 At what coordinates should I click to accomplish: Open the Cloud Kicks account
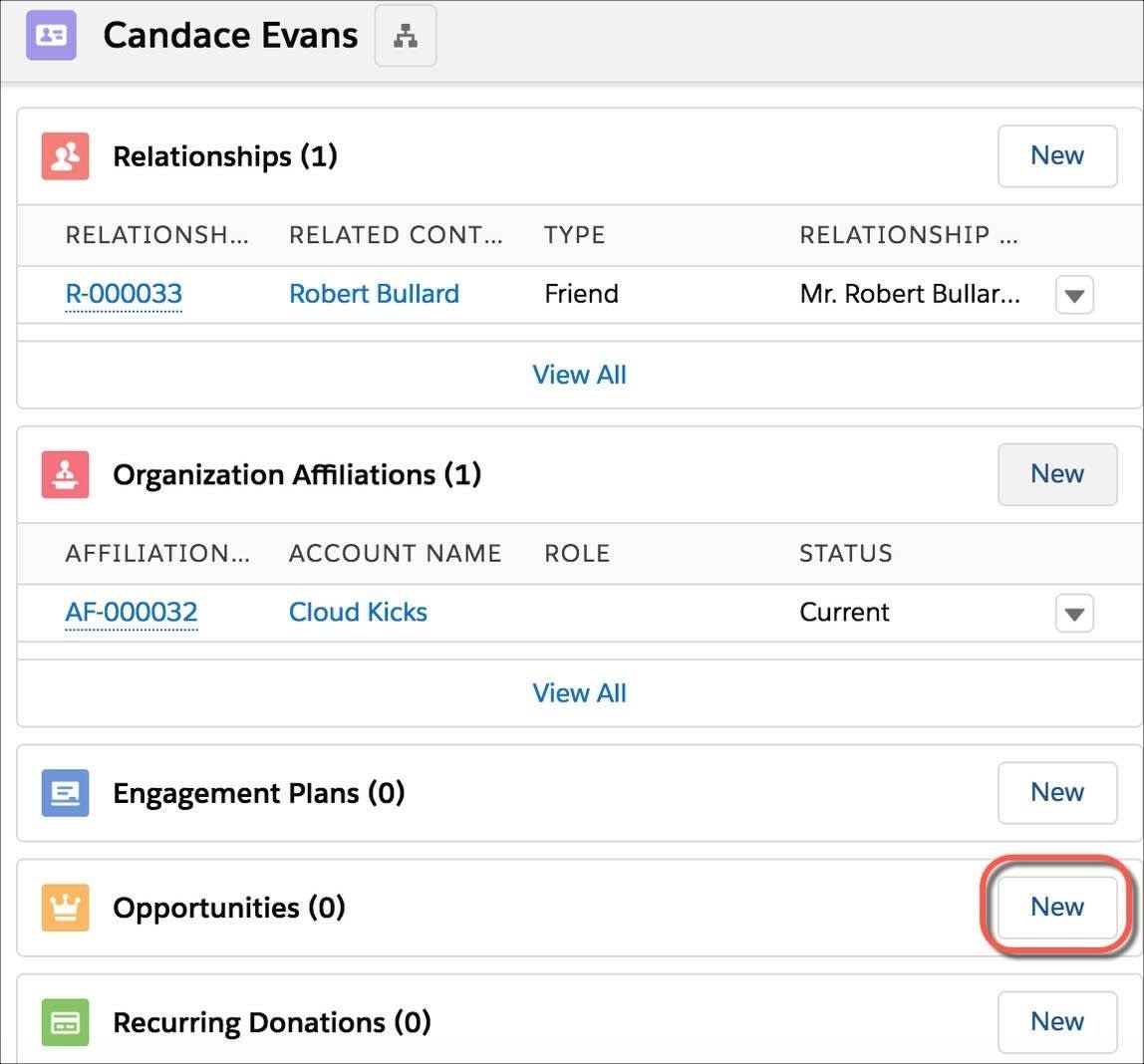pyautogui.click(x=357, y=612)
